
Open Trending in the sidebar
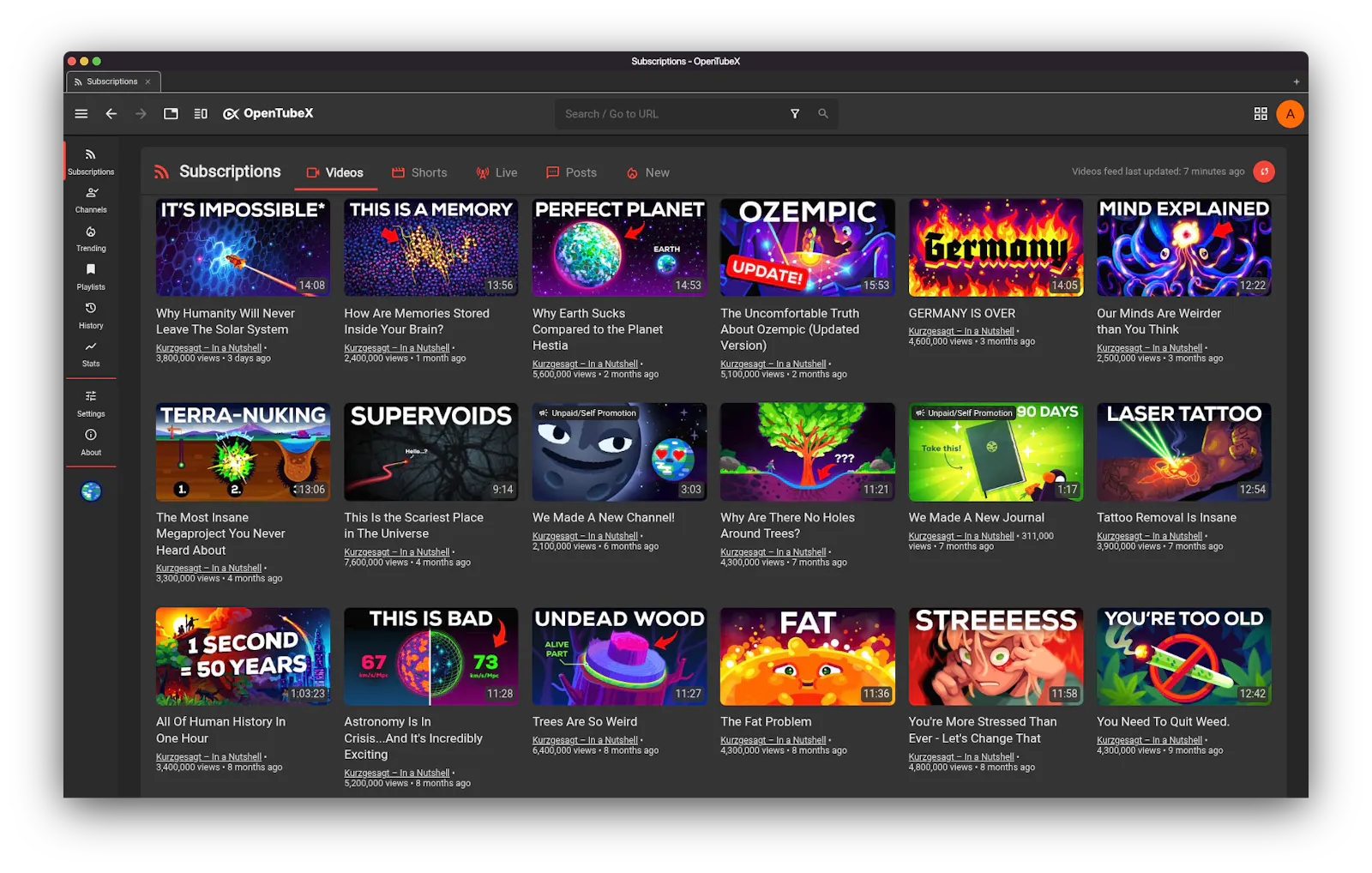pyautogui.click(x=91, y=238)
